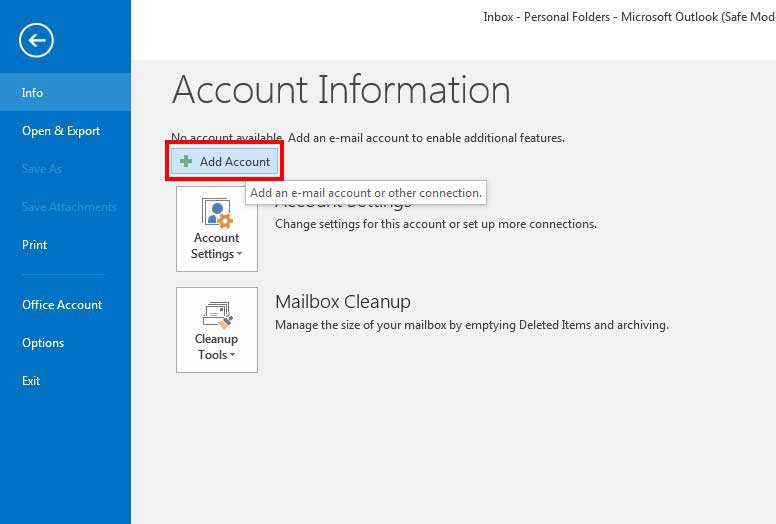
Task: Open the Info tab
Action: (65, 93)
